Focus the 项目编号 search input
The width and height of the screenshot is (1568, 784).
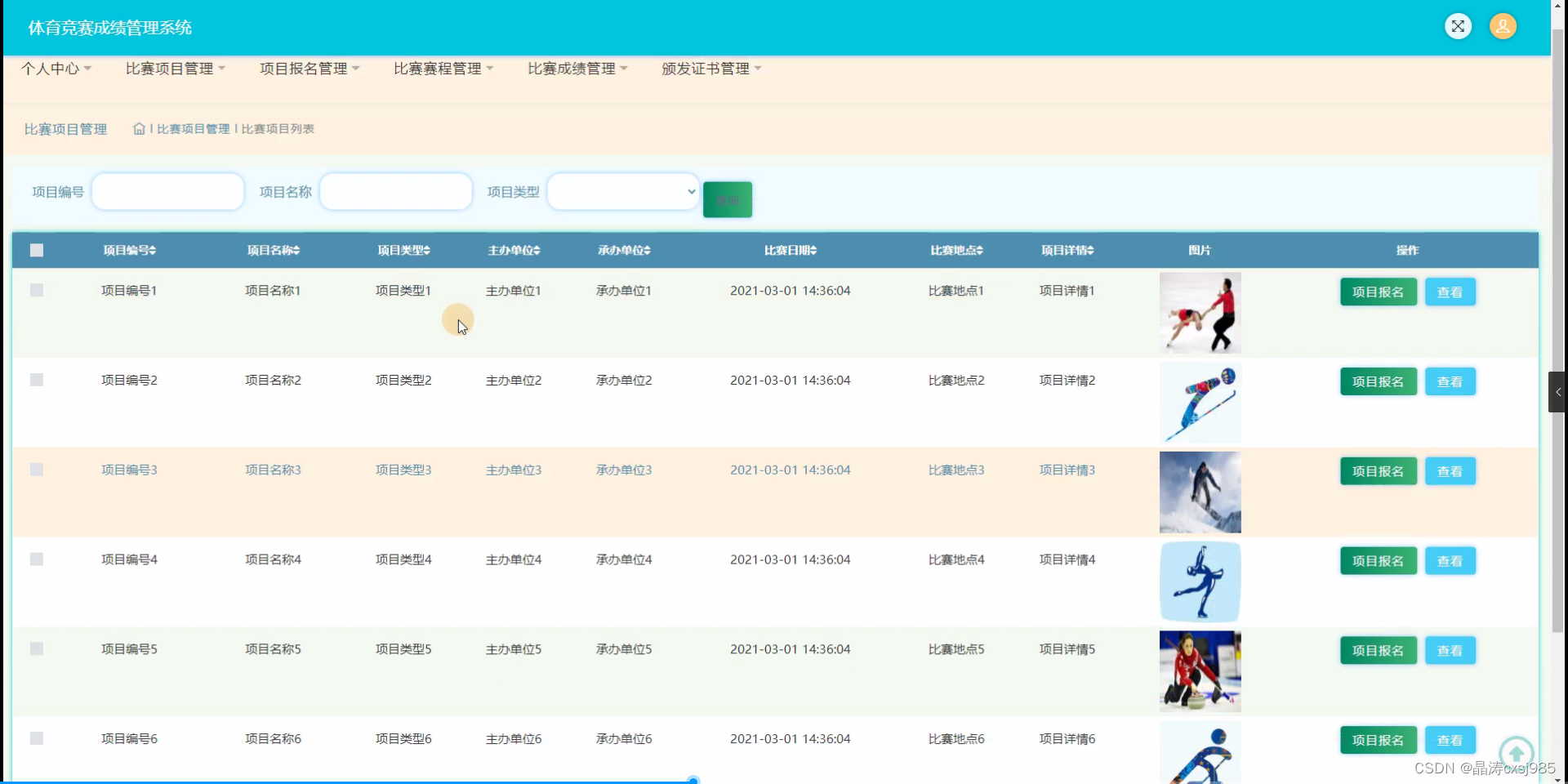pos(168,192)
